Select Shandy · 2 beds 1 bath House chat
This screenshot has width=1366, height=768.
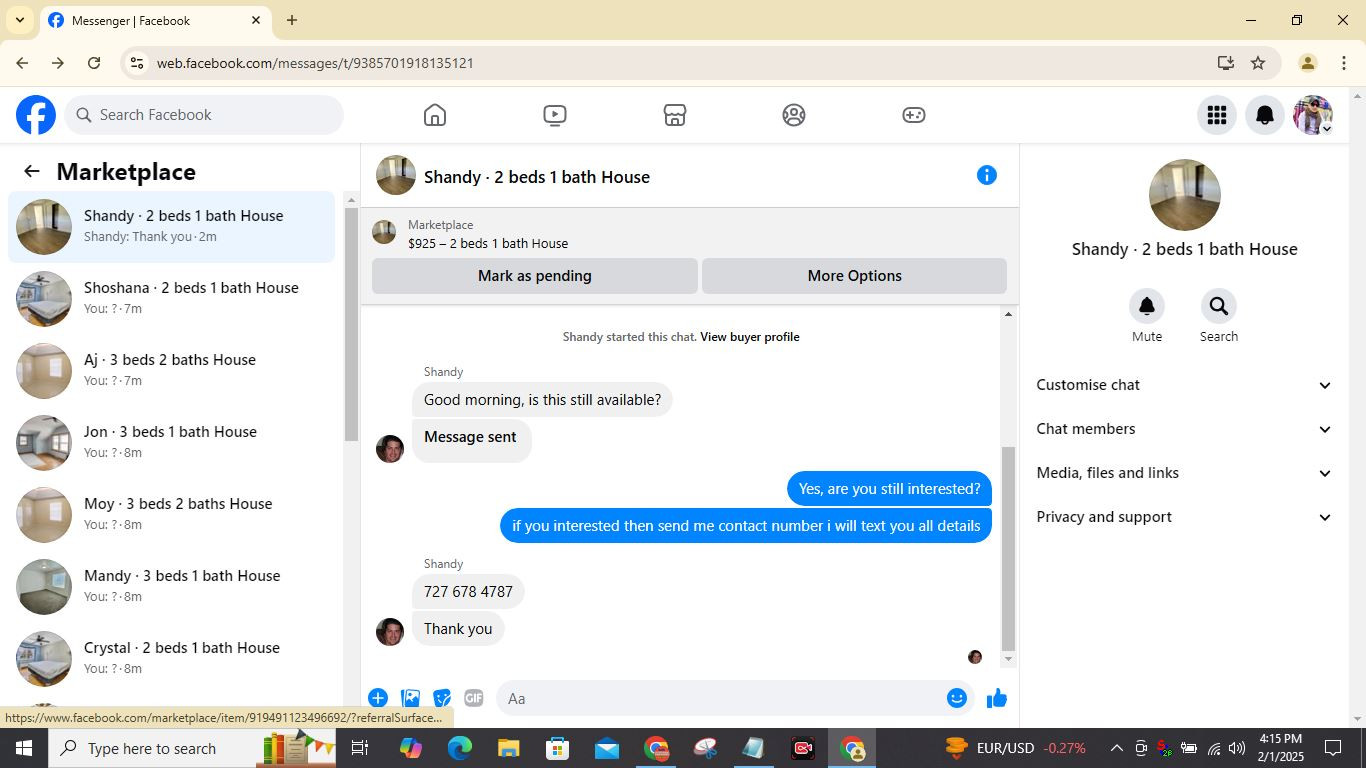coord(172,227)
